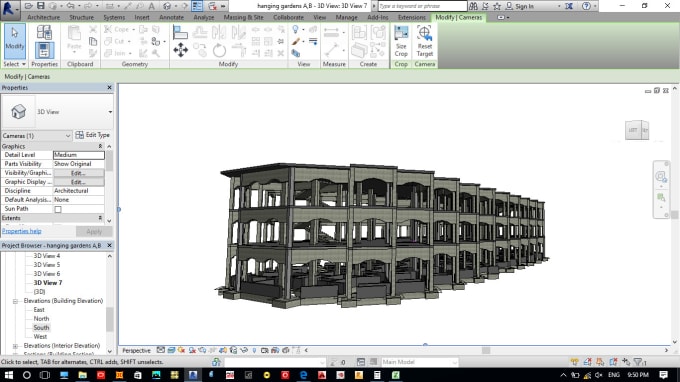Open the steering wheel navigation tool
Viewport: 680px width, 382px height.
(x=660, y=176)
